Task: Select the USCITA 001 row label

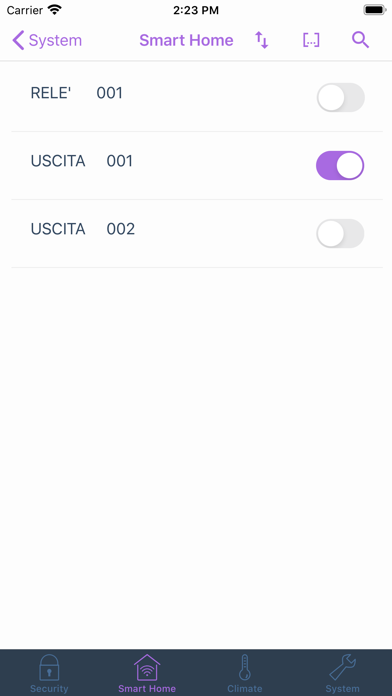Action: coord(82,161)
